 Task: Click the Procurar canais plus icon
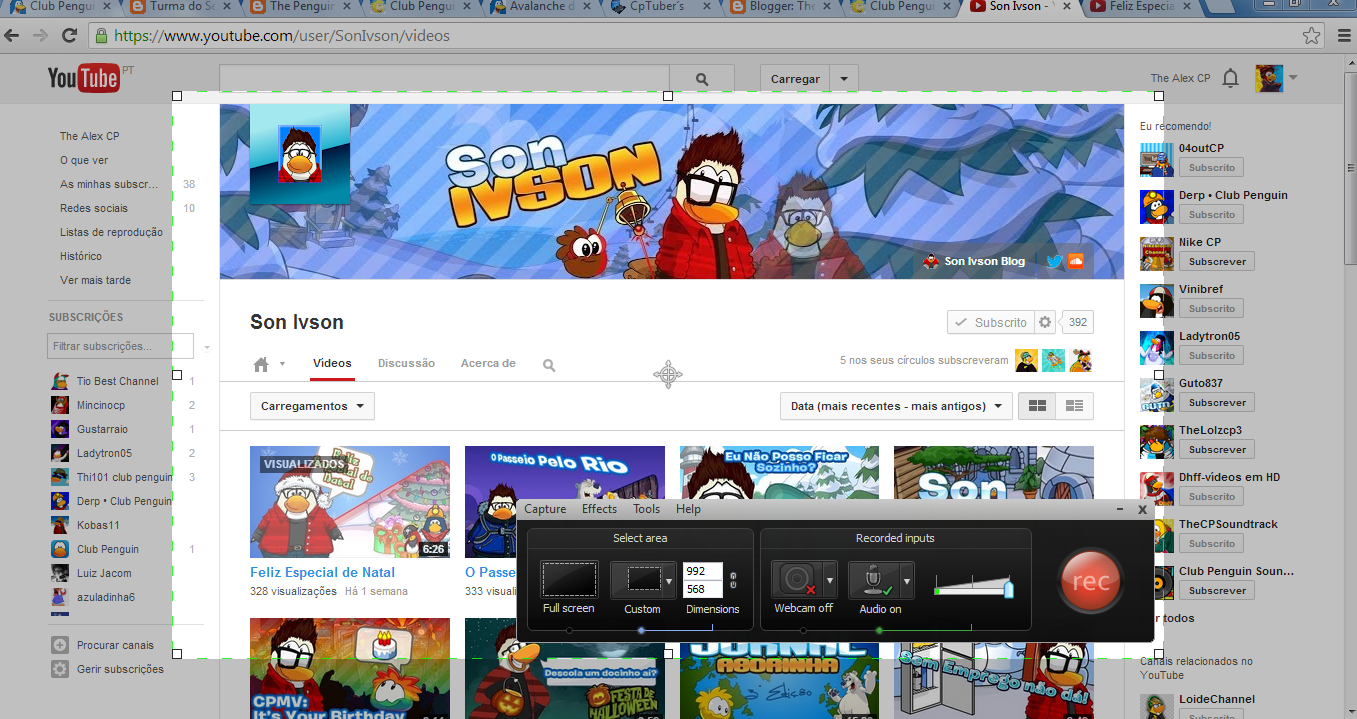click(60, 645)
